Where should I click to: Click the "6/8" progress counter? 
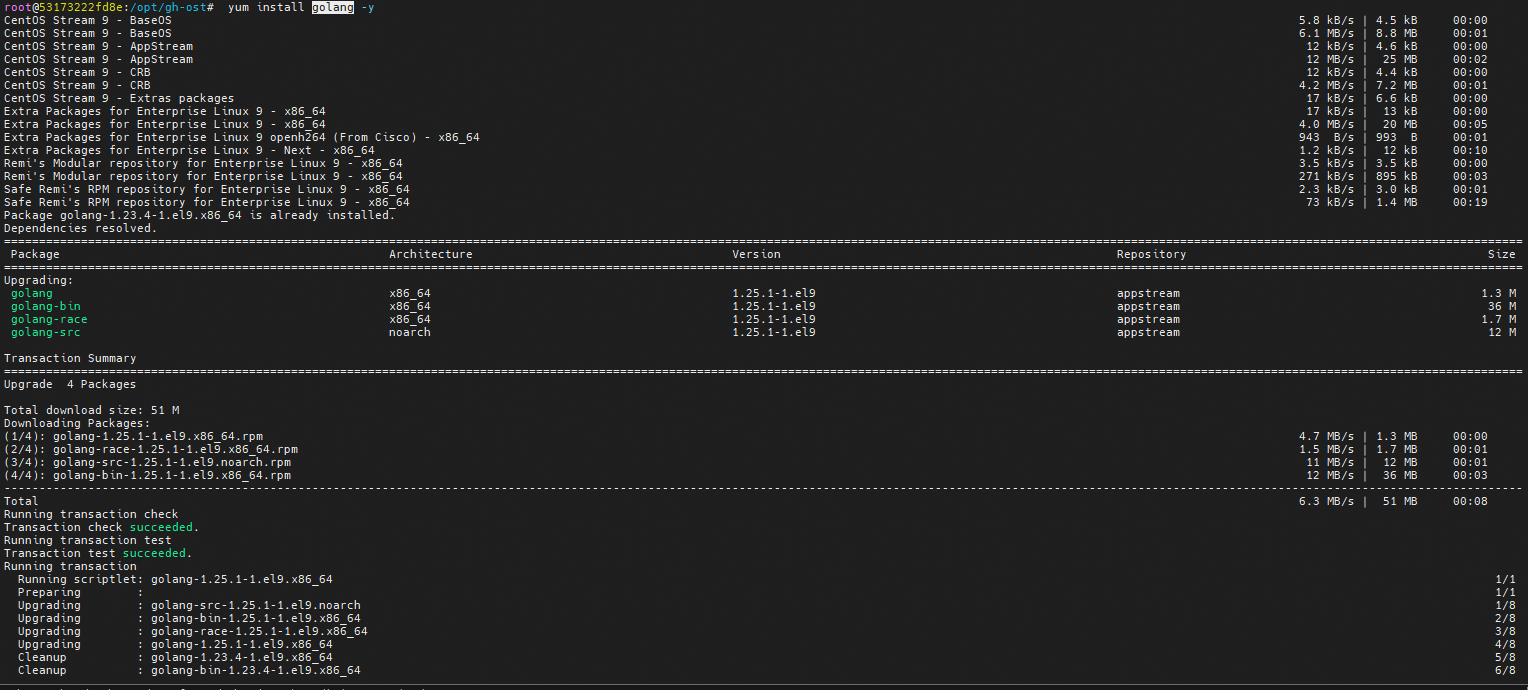pyautogui.click(x=1505, y=670)
